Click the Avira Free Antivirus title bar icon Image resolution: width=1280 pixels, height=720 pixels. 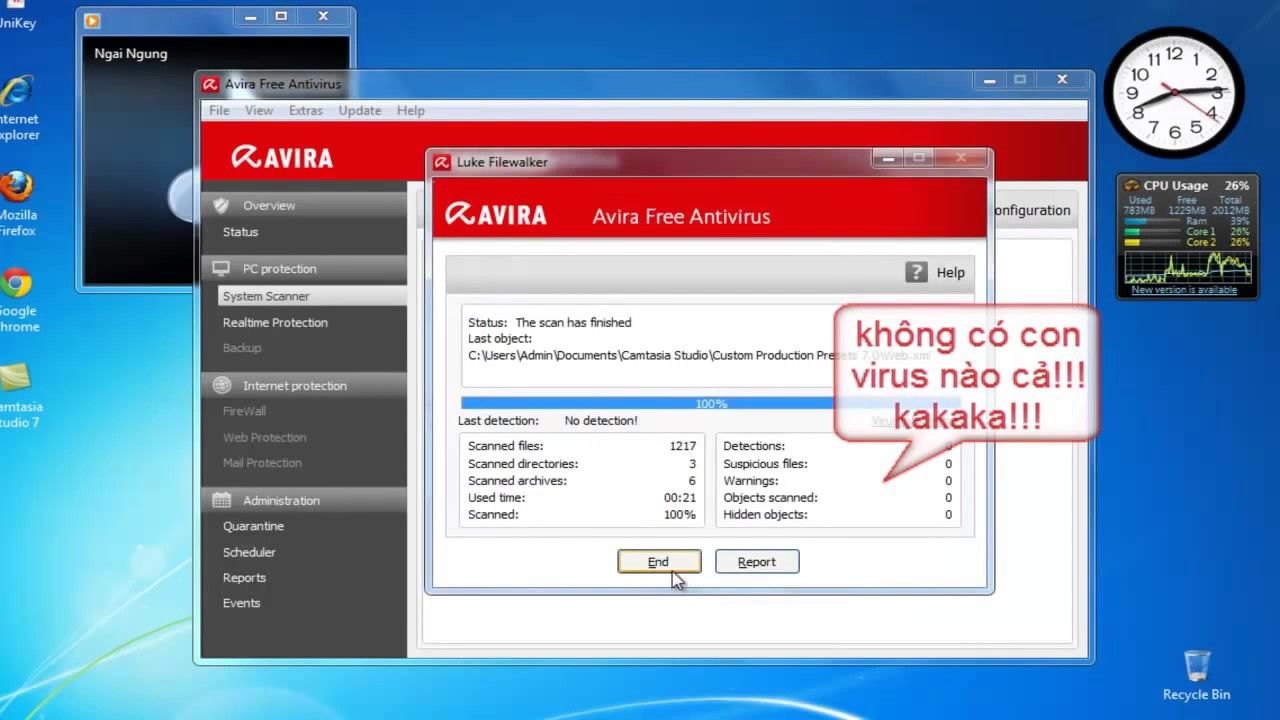[x=210, y=84]
